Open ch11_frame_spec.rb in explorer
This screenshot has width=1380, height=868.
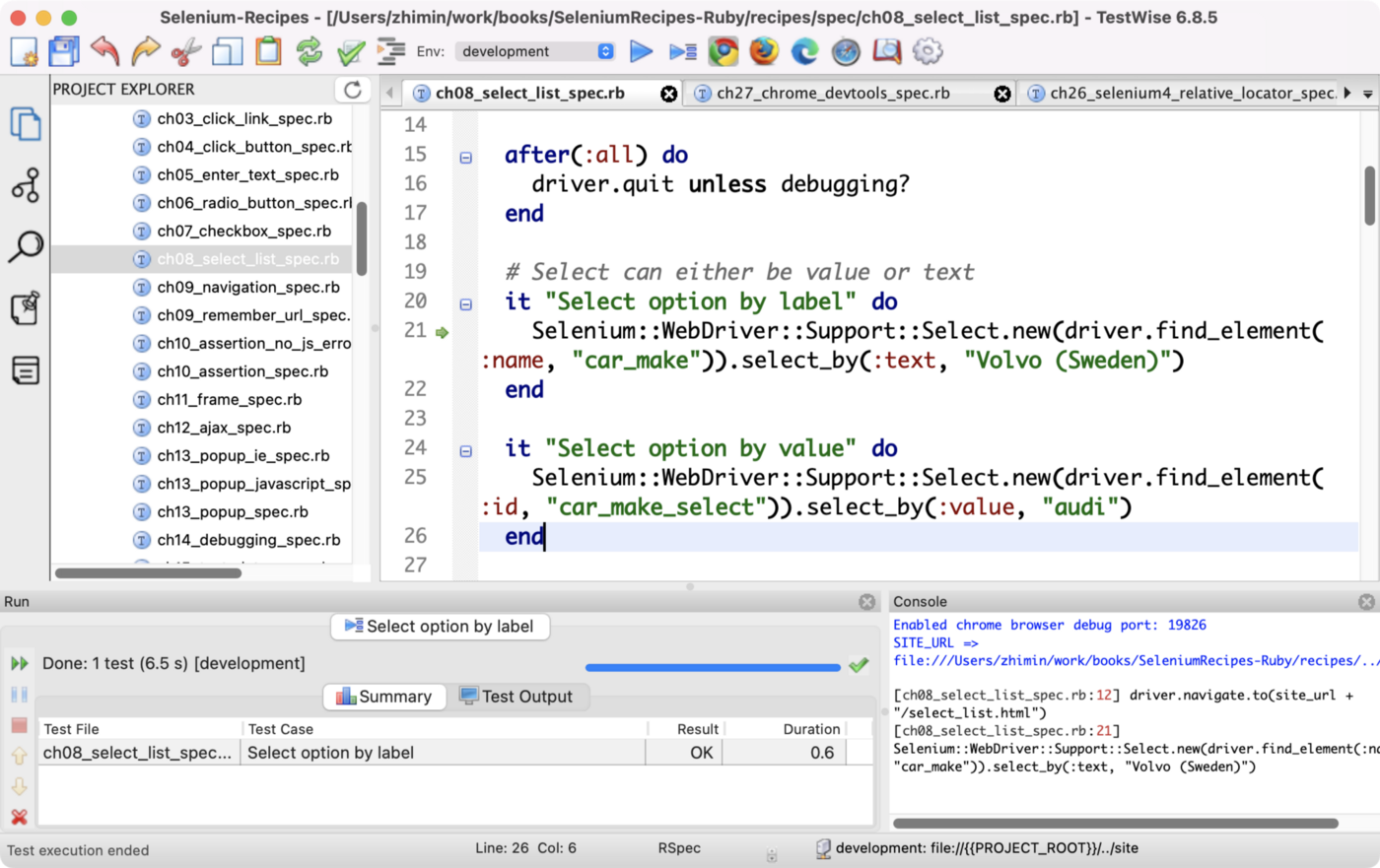pos(229,399)
